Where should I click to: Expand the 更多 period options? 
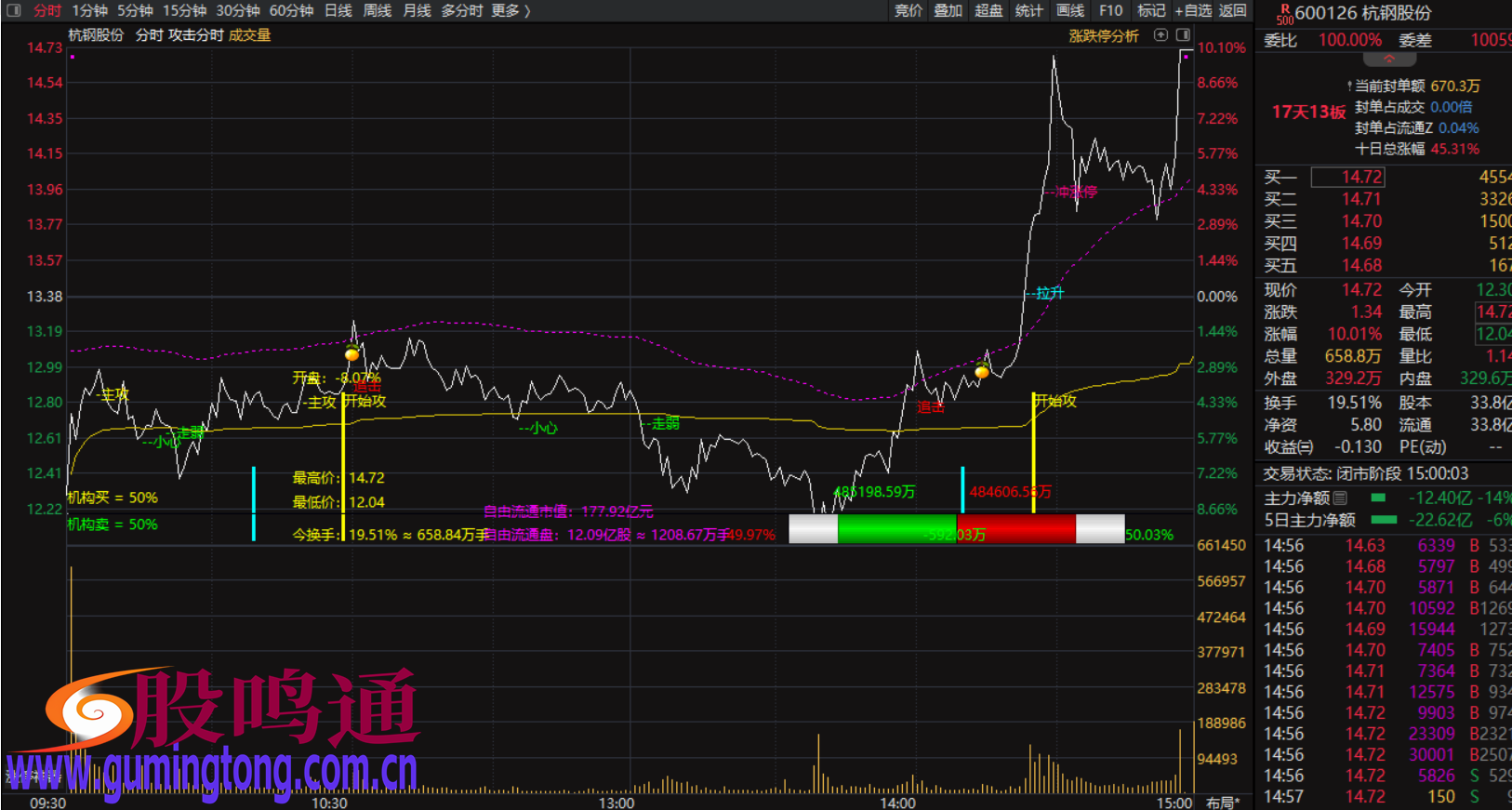(511, 10)
